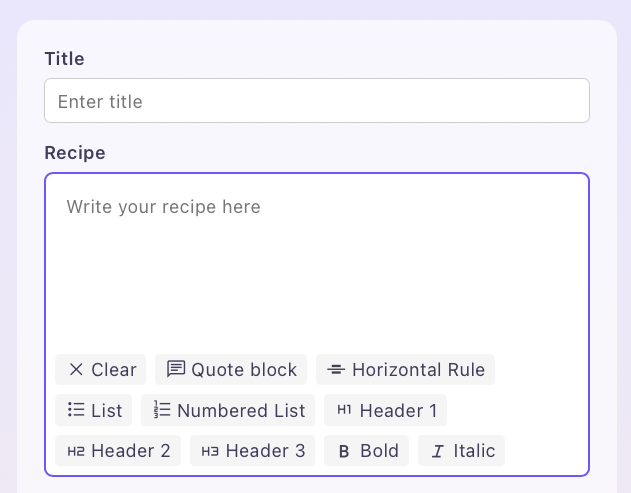Insert a Quote block via its label

(244, 370)
